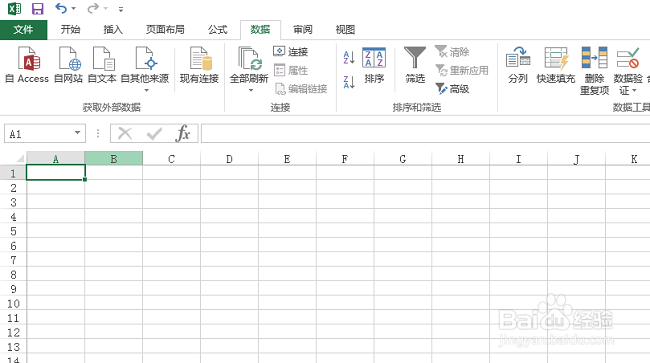Click inside the Name Box showing A1
Screen dimensions: 650x363
[38, 134]
